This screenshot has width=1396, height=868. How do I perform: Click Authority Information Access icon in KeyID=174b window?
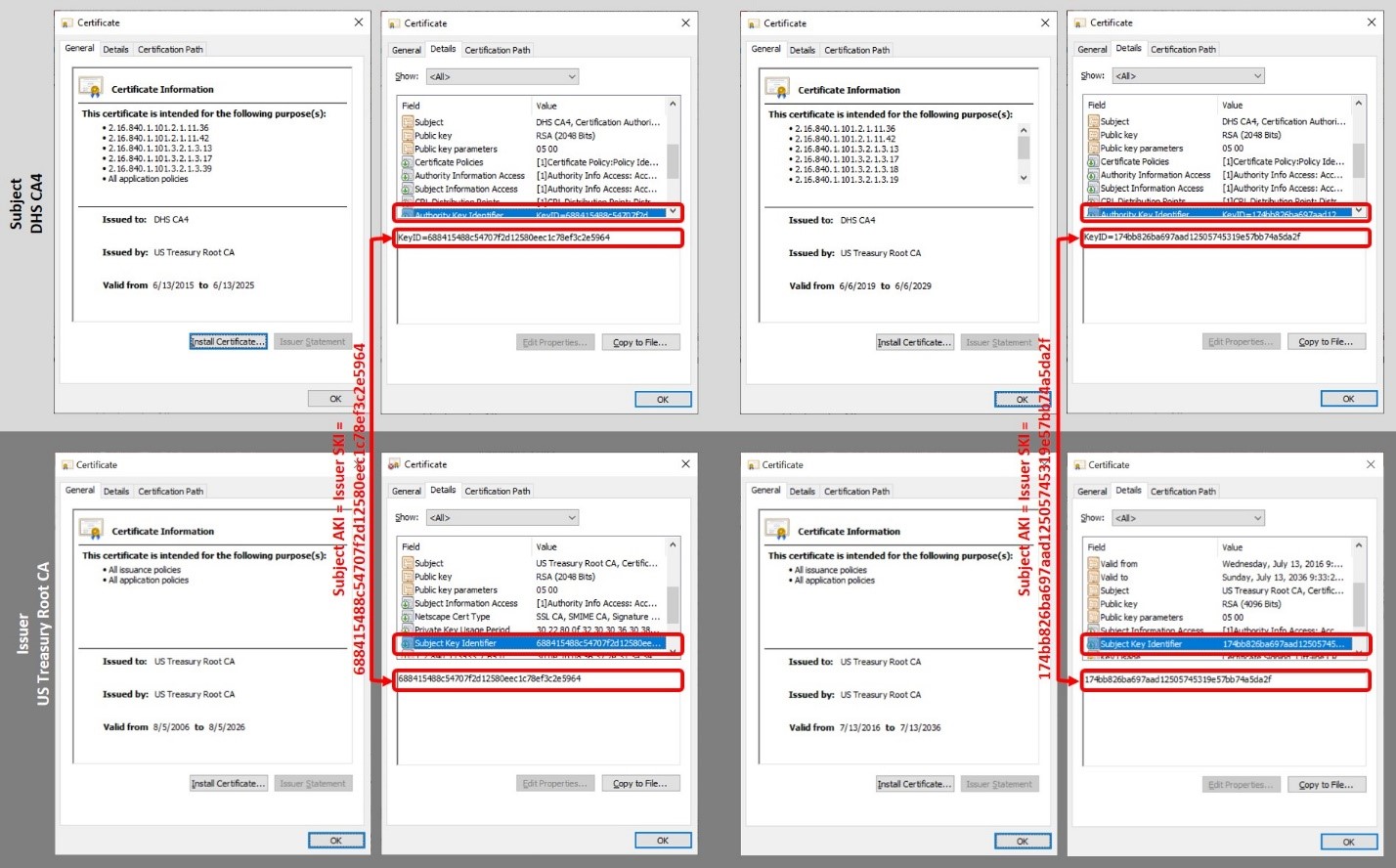tap(1094, 175)
